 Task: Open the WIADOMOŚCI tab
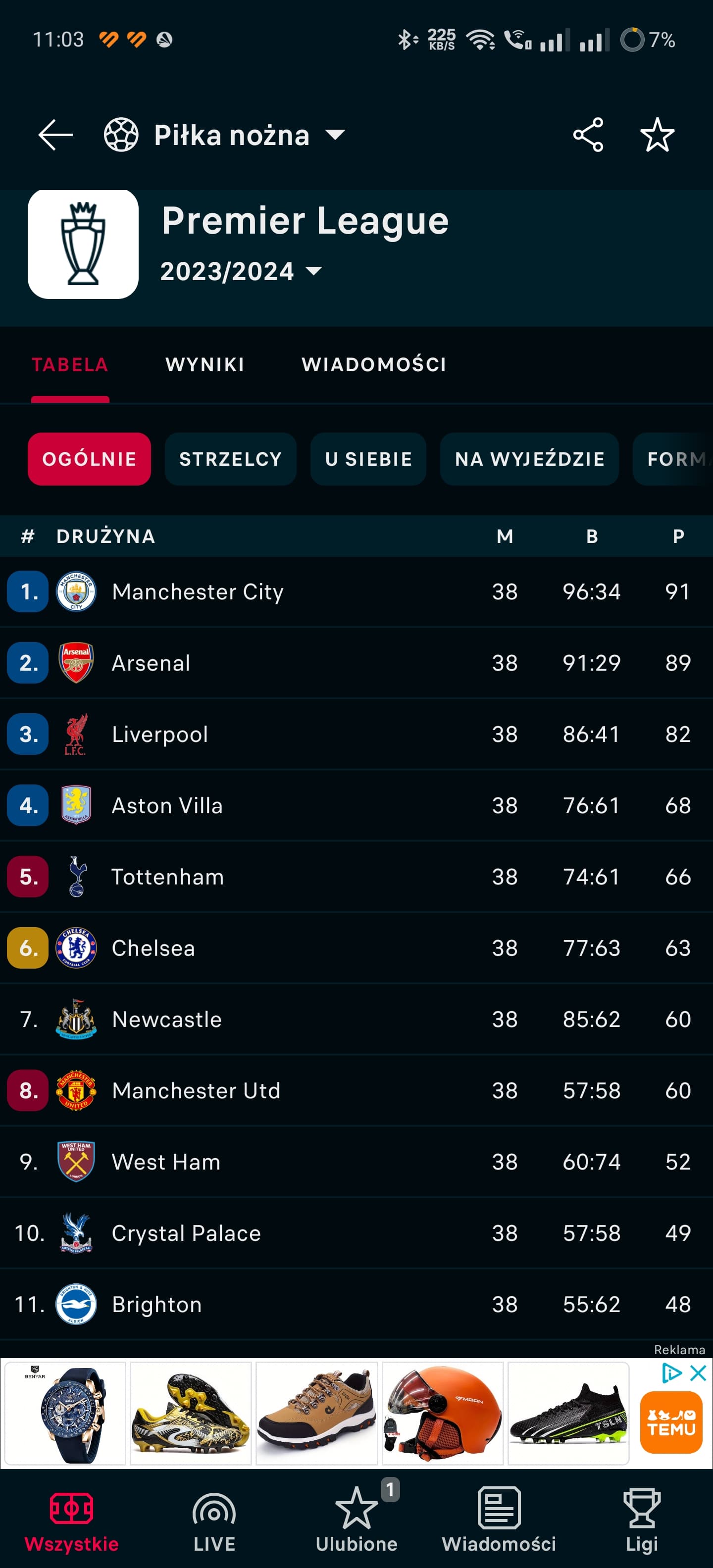point(374,365)
